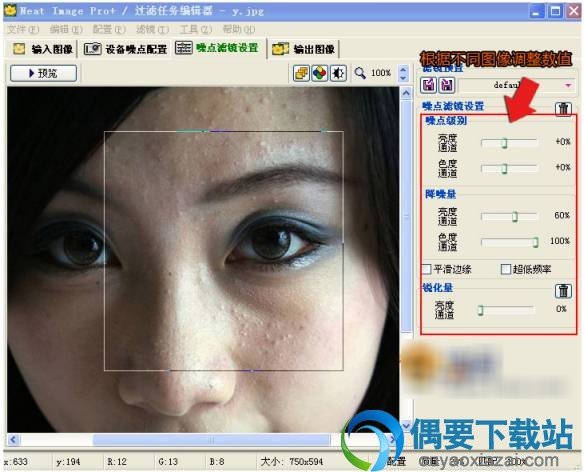
Task: Click the 降噪量 section heading
Action: click(440, 194)
